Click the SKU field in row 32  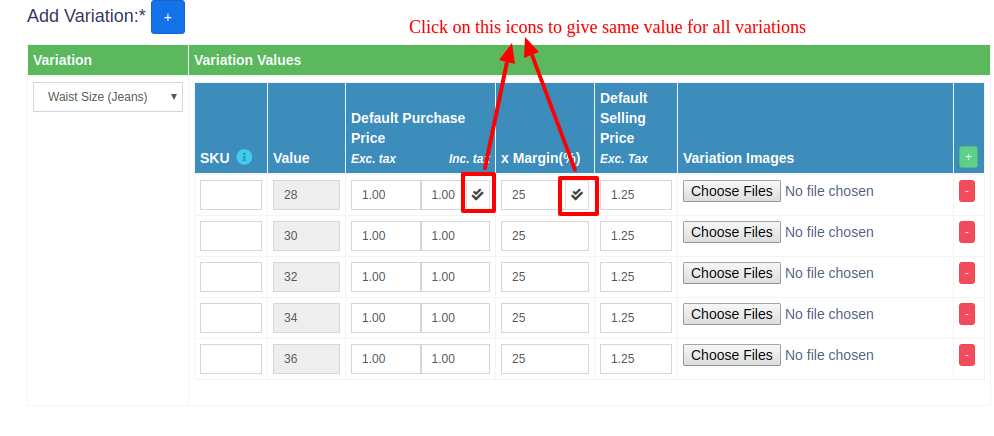231,277
